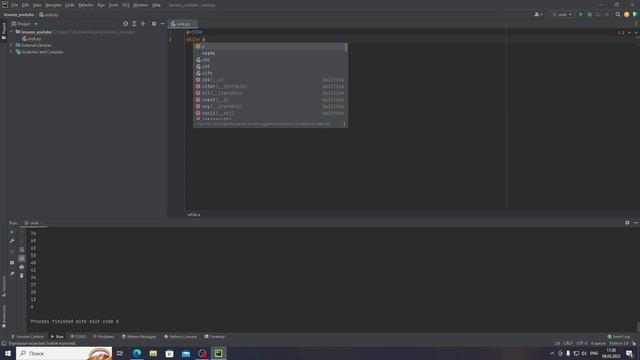Choose the ascii(__obj) completion suggestion
640x360 pixels.
[270, 113]
